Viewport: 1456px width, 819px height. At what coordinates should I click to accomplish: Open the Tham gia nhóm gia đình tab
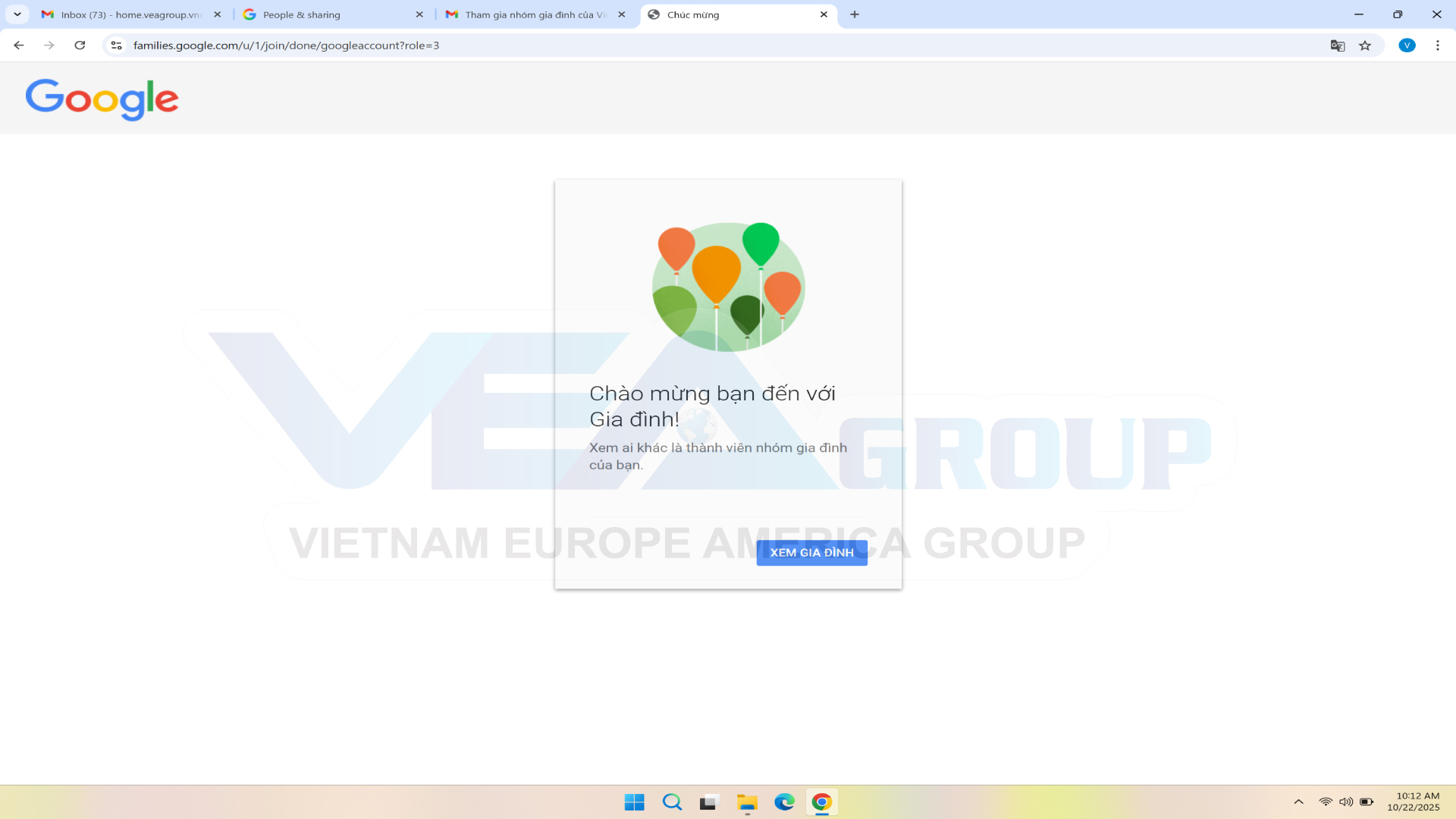point(531,14)
